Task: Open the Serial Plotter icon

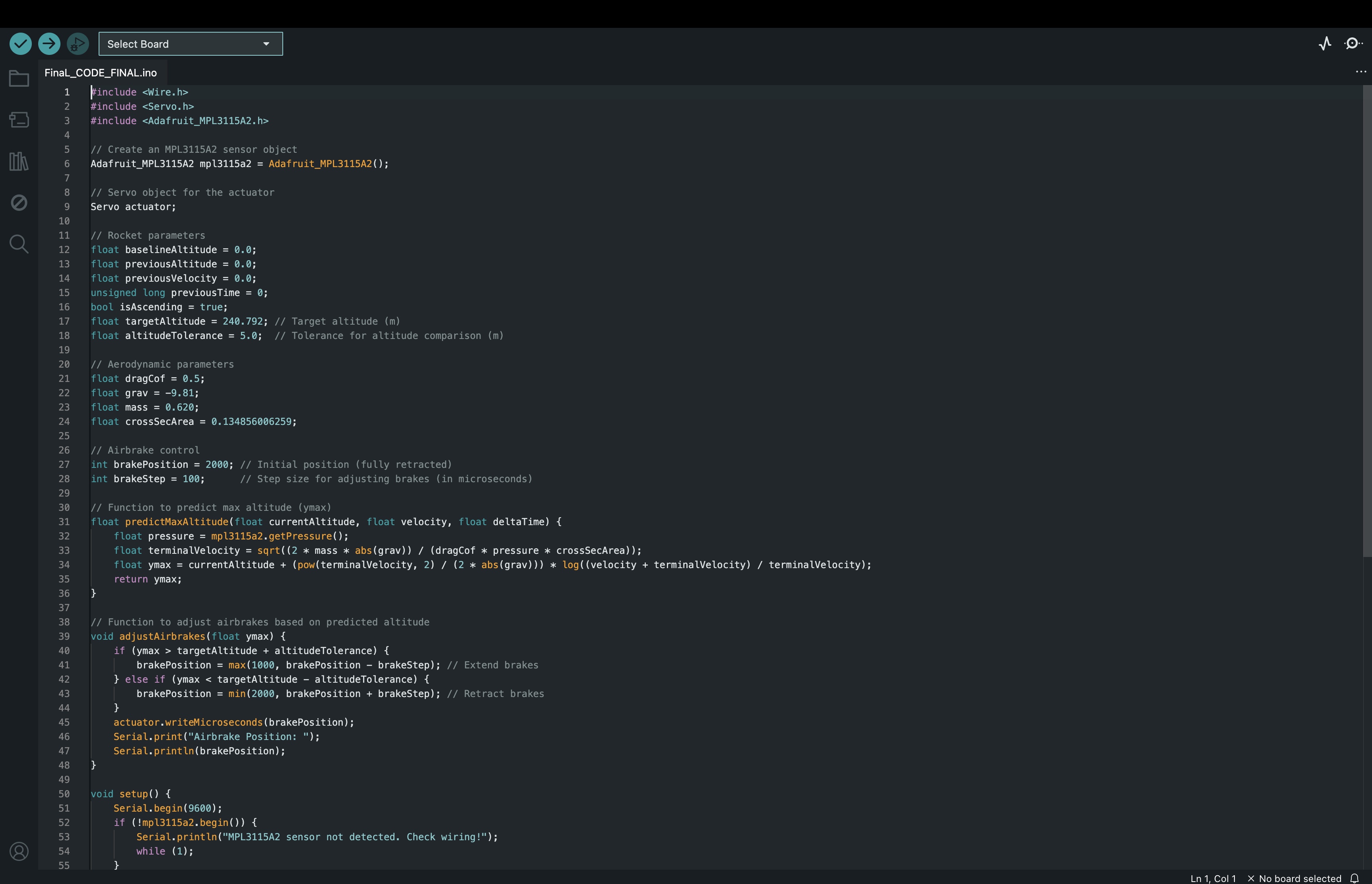Action: [1325, 44]
